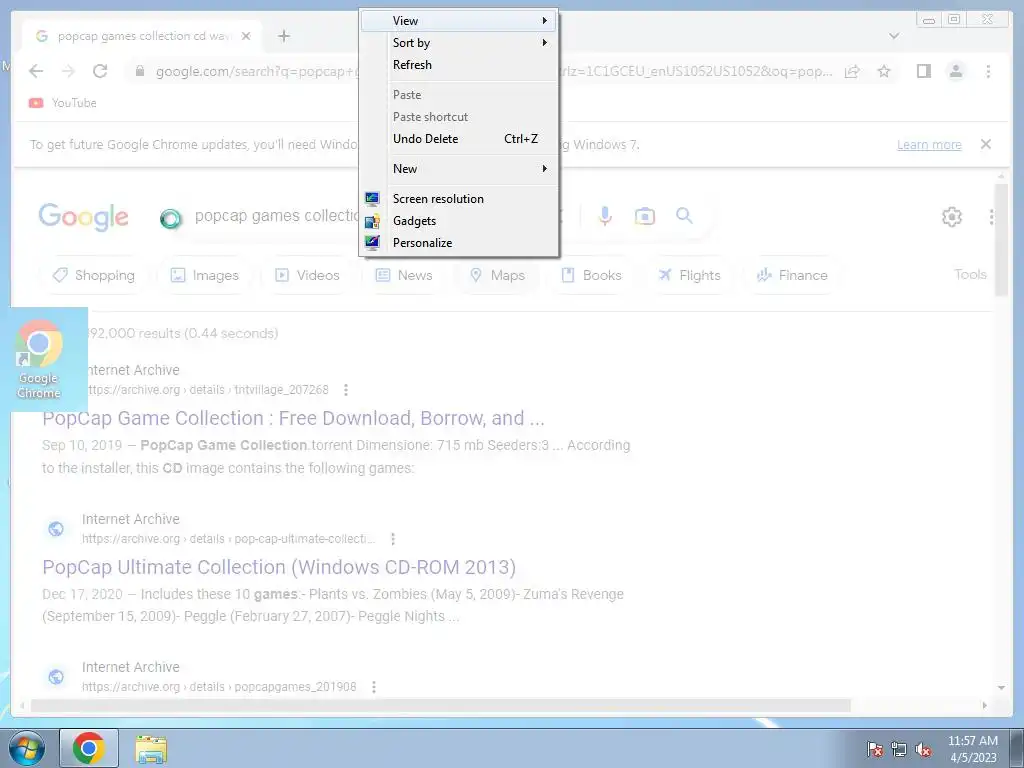
Task: Open the Sort by submenu
Action: coord(458,43)
